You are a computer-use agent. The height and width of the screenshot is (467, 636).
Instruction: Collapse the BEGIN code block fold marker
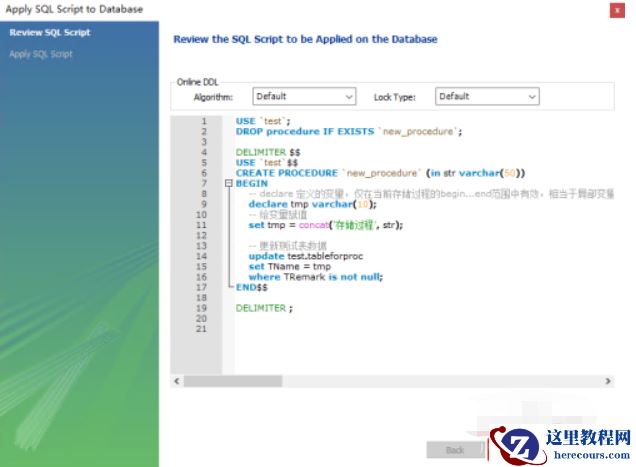(229, 183)
